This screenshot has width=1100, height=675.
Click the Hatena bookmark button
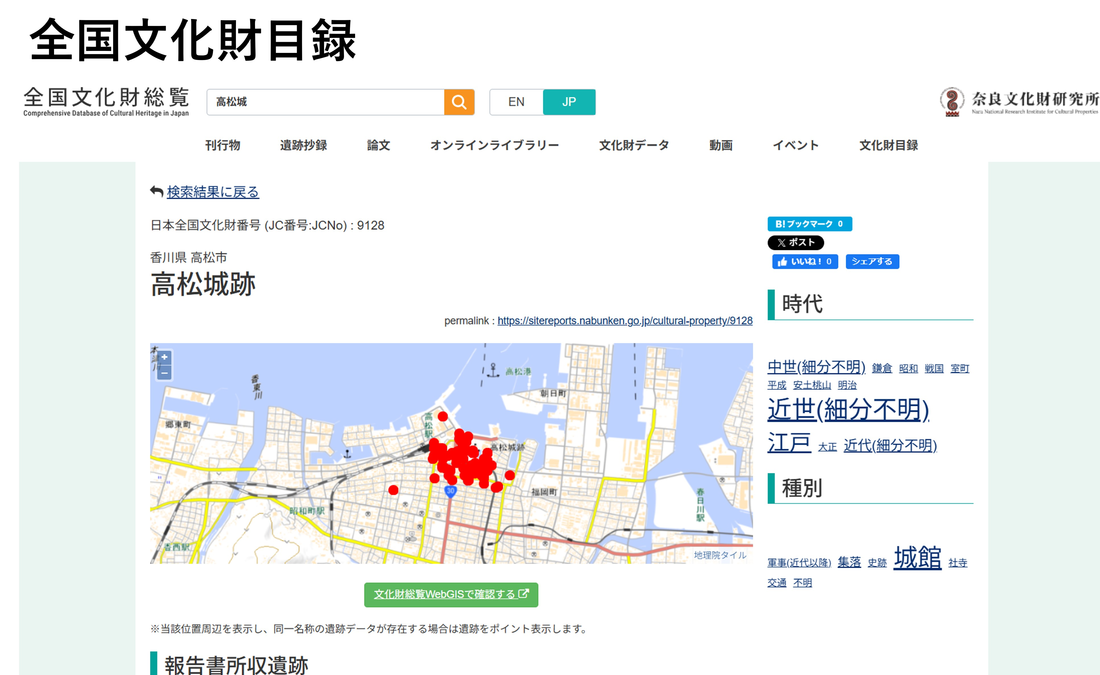(809, 224)
